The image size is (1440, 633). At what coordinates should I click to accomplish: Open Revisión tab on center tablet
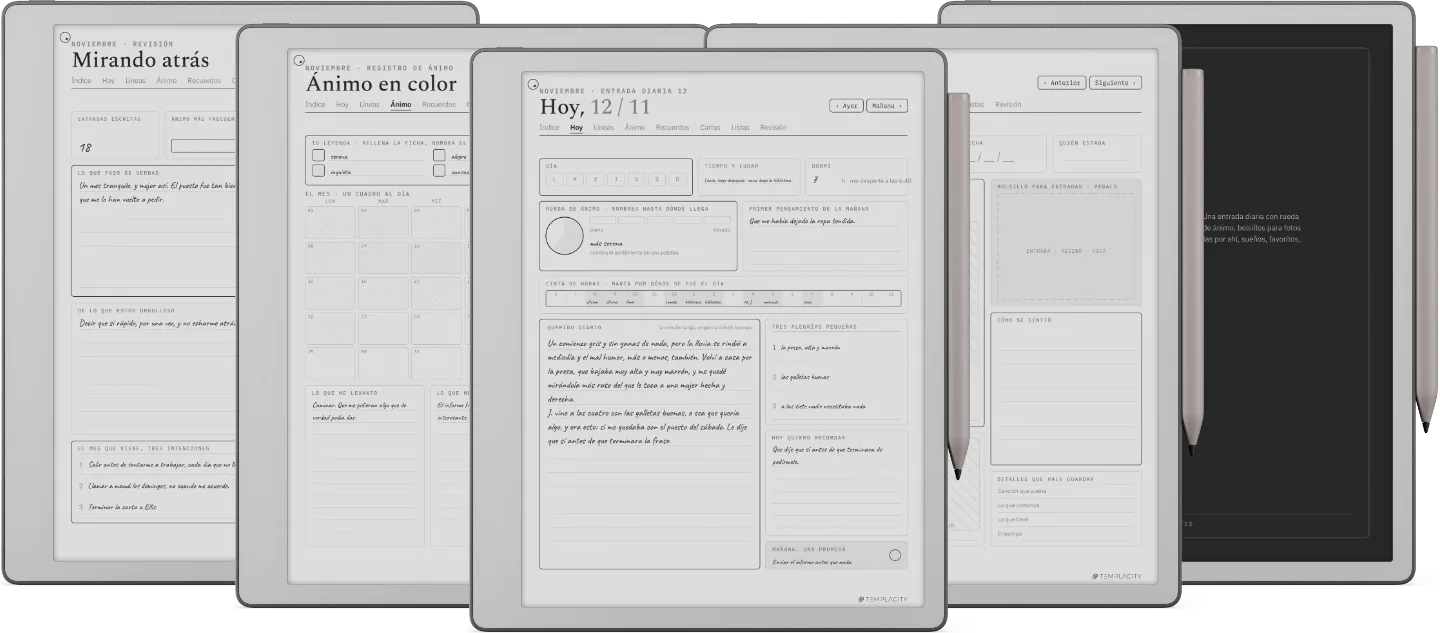(773, 128)
